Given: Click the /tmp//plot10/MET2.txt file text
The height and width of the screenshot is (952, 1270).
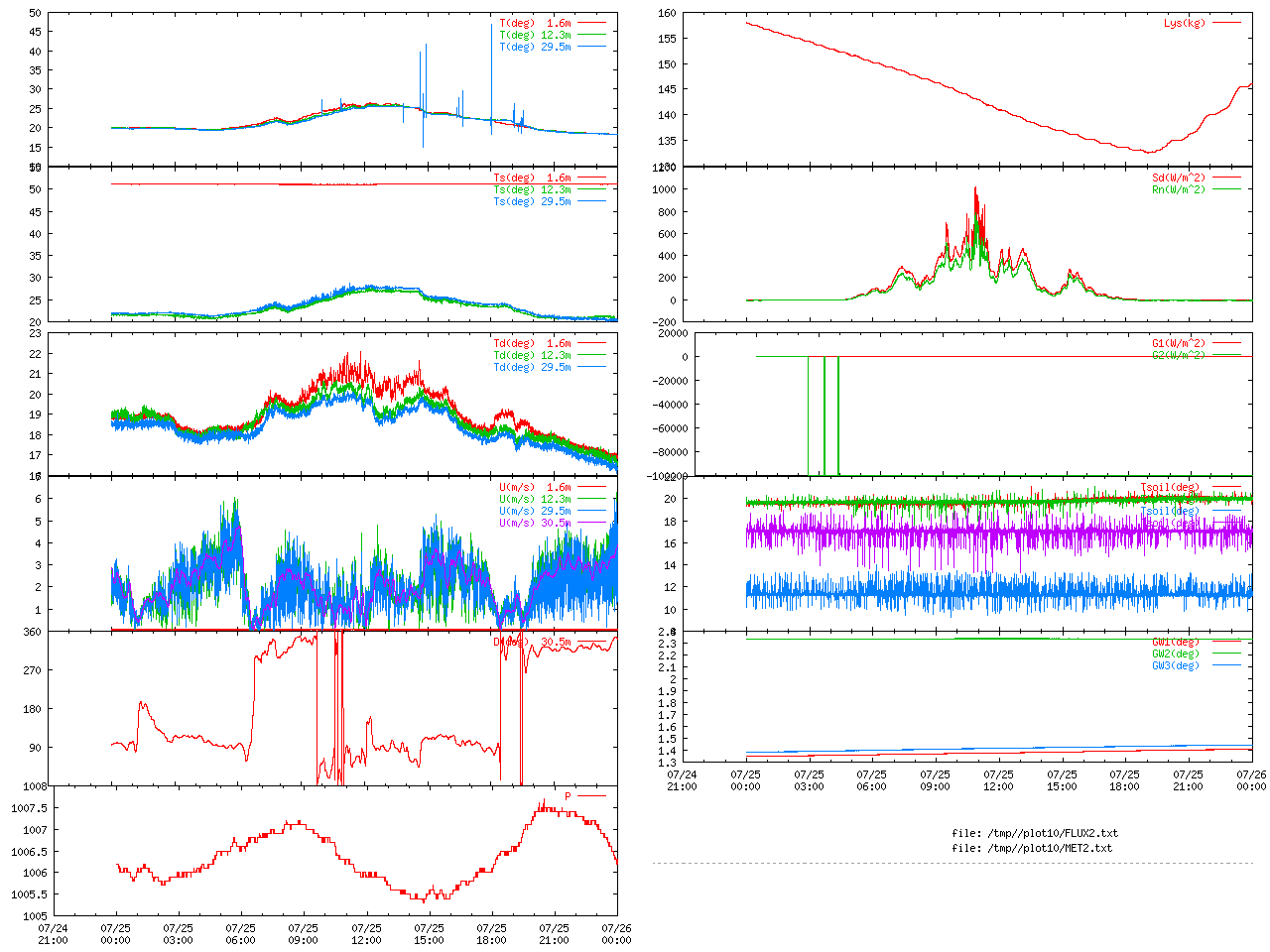Looking at the screenshot, I should 1032,848.
